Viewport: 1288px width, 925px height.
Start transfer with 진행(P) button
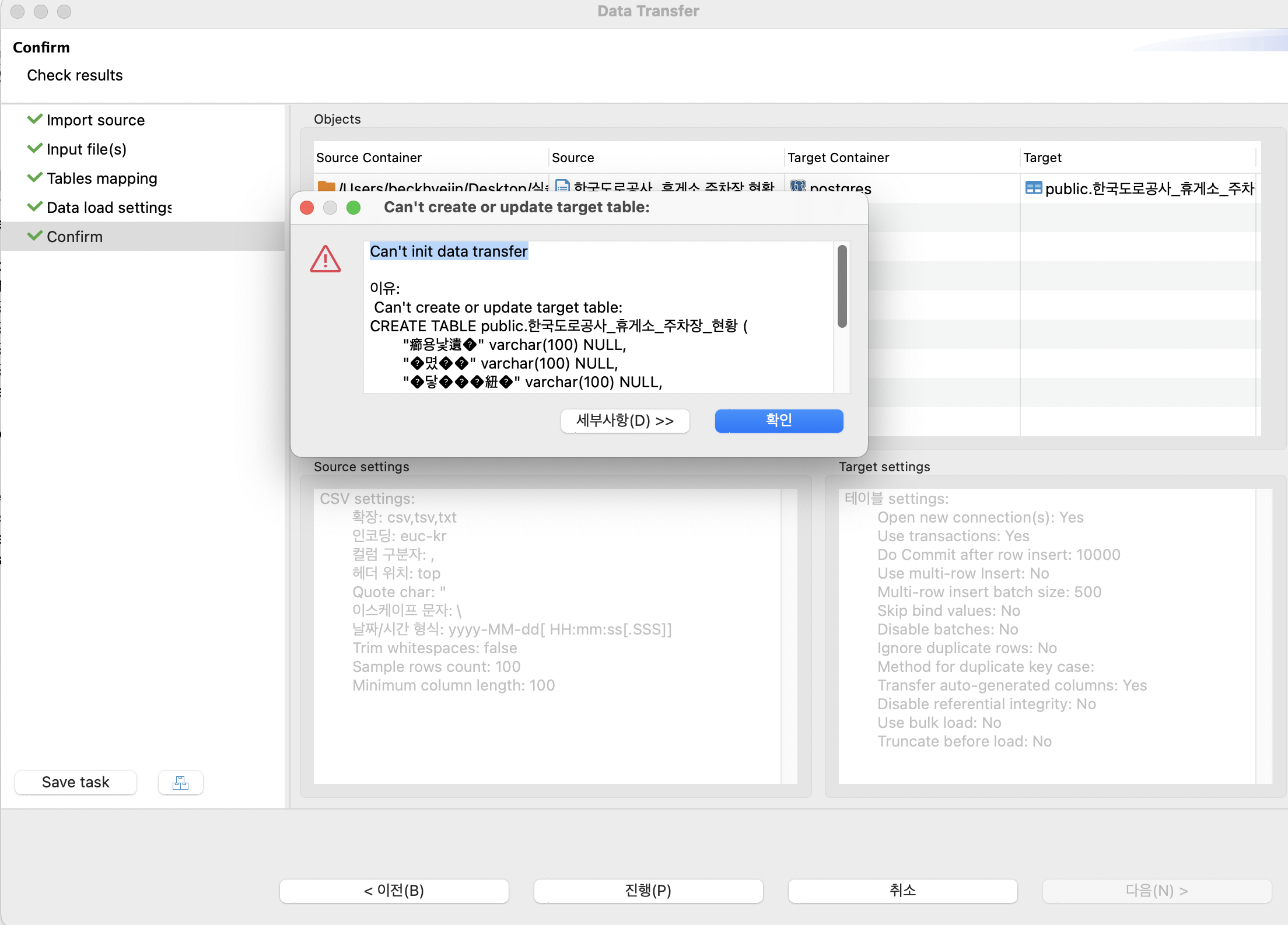click(x=648, y=891)
